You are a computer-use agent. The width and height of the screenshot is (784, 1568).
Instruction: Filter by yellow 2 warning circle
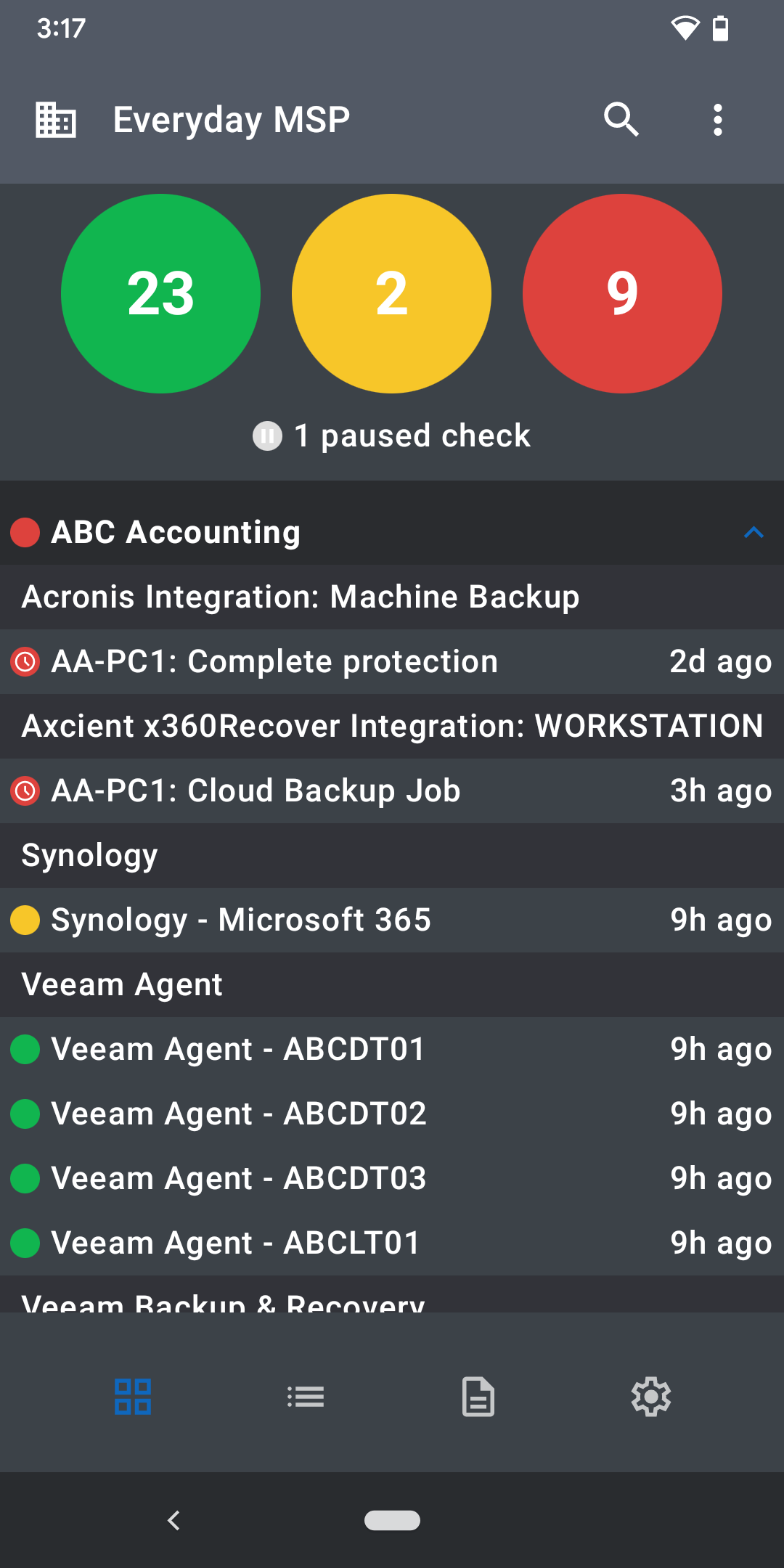391,293
